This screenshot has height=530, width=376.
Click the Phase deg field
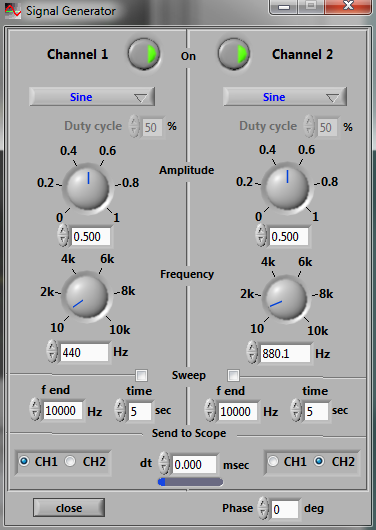point(284,509)
